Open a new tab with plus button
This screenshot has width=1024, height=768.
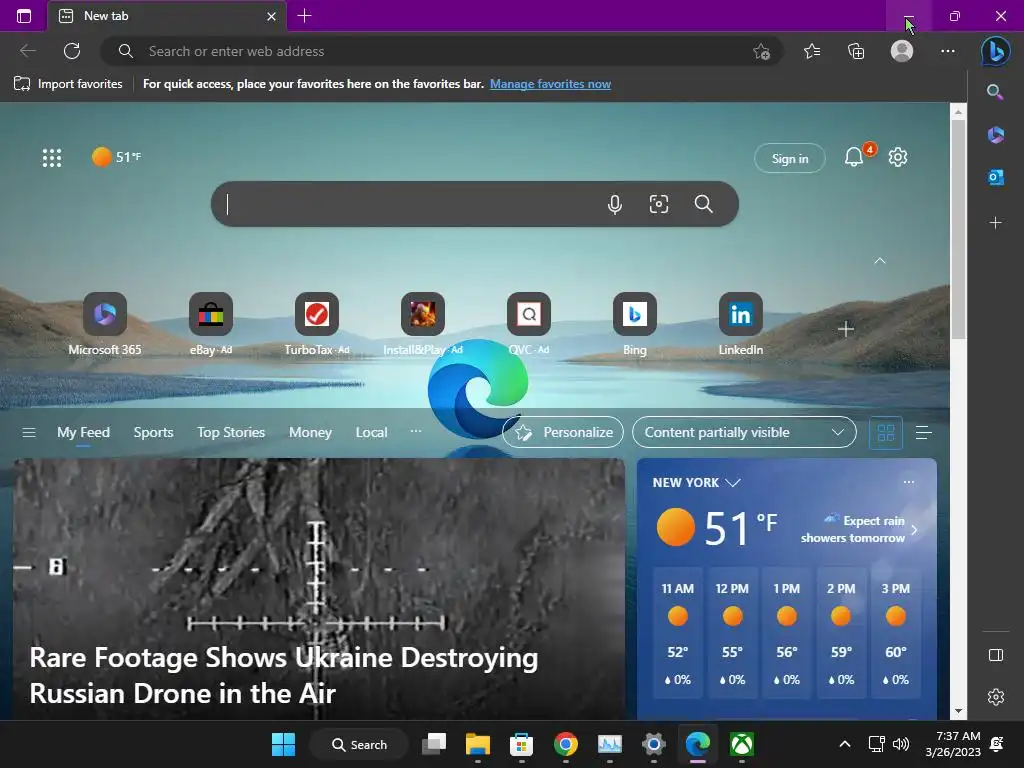pyautogui.click(x=304, y=16)
